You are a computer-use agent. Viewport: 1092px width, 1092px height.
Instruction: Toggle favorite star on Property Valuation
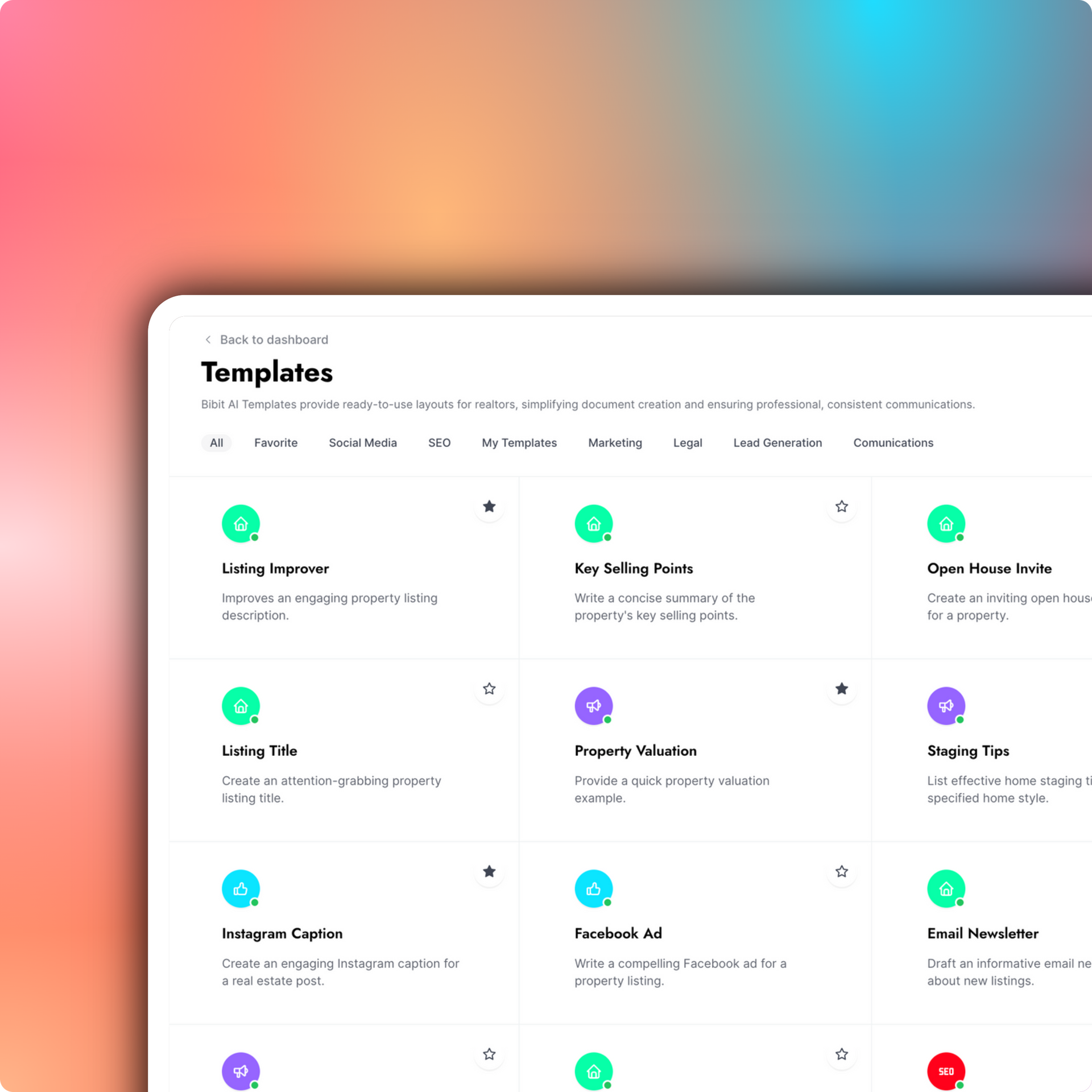point(842,688)
